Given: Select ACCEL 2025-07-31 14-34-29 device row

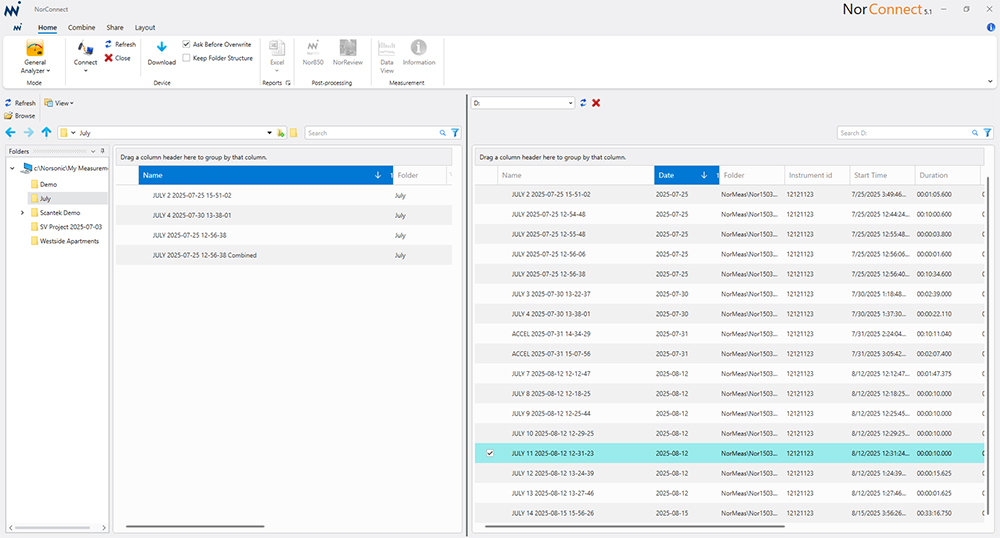Looking at the screenshot, I should (x=729, y=334).
